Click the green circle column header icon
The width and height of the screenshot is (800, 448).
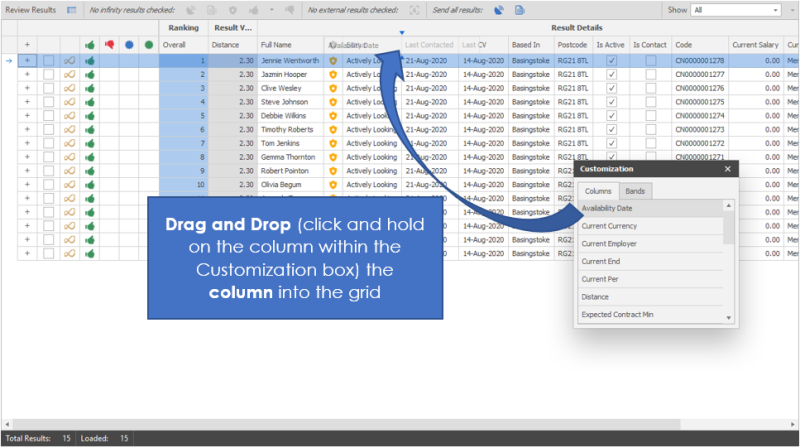tap(148, 45)
